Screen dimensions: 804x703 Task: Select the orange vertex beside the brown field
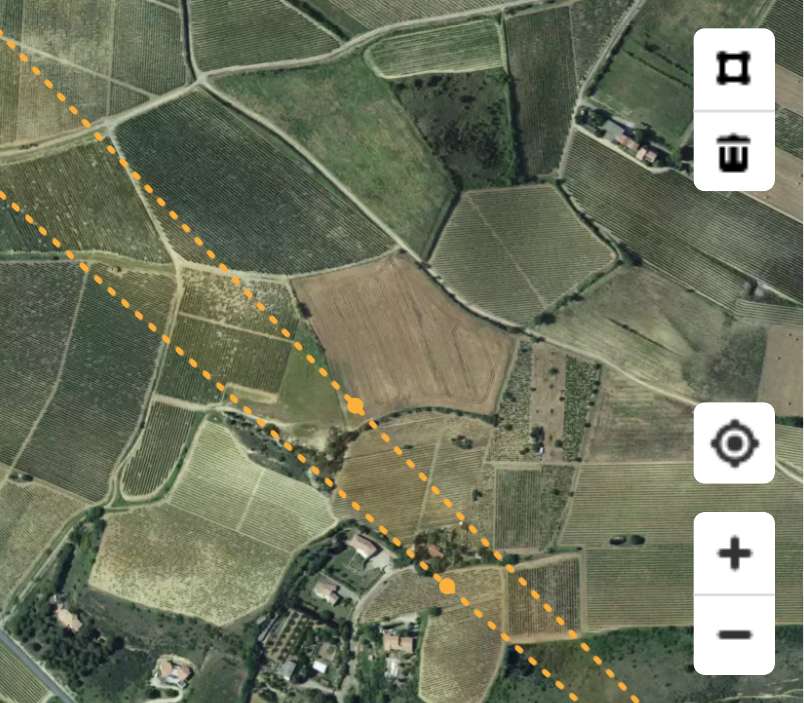(x=355, y=406)
